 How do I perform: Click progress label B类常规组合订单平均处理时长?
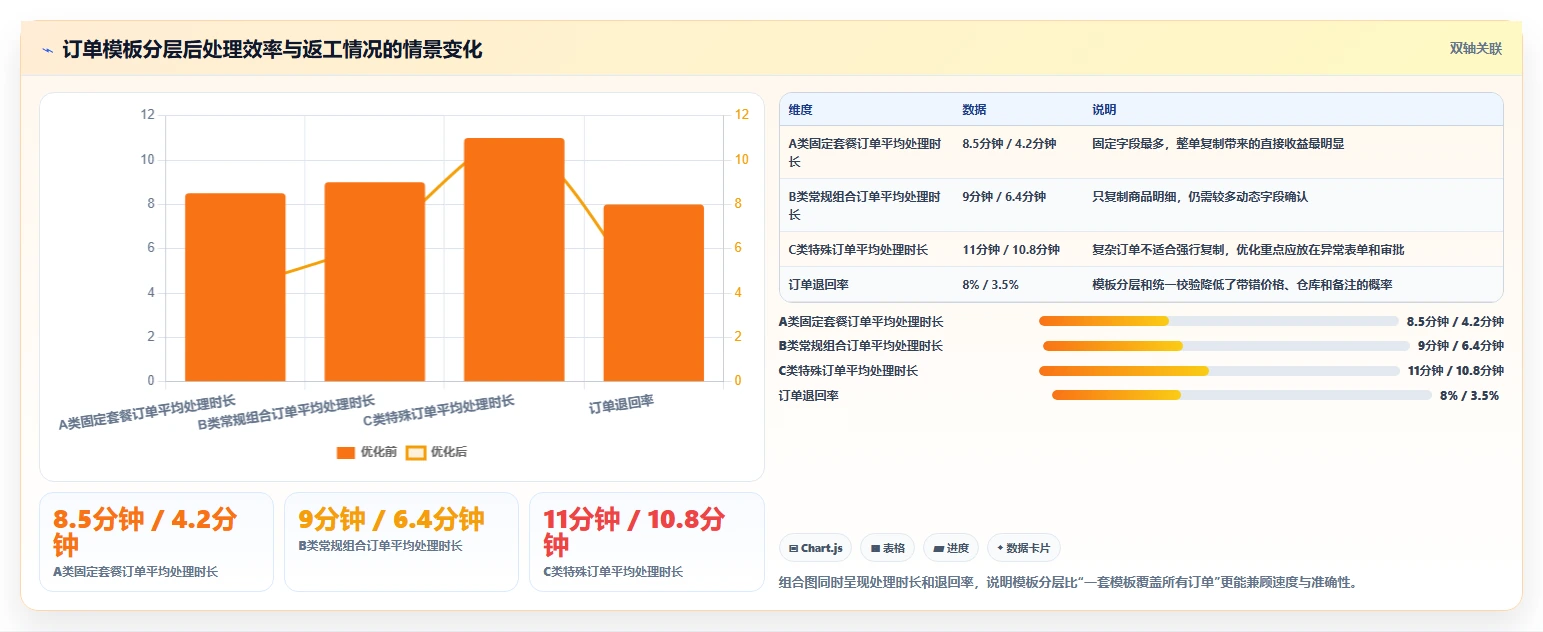point(861,346)
